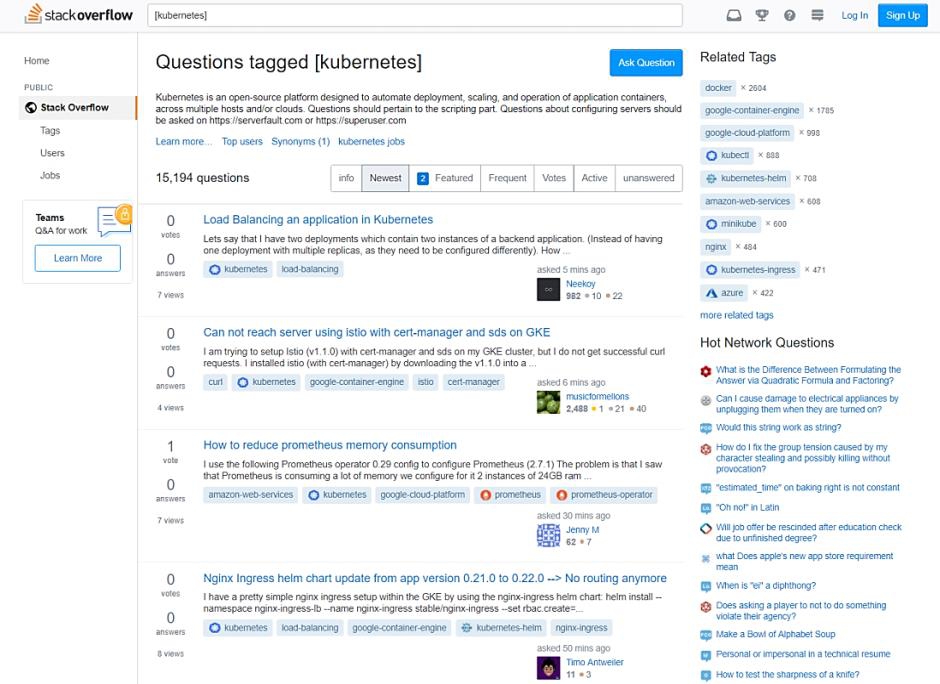Click the azure related tag
The height and width of the screenshot is (684, 940).
tap(724, 293)
